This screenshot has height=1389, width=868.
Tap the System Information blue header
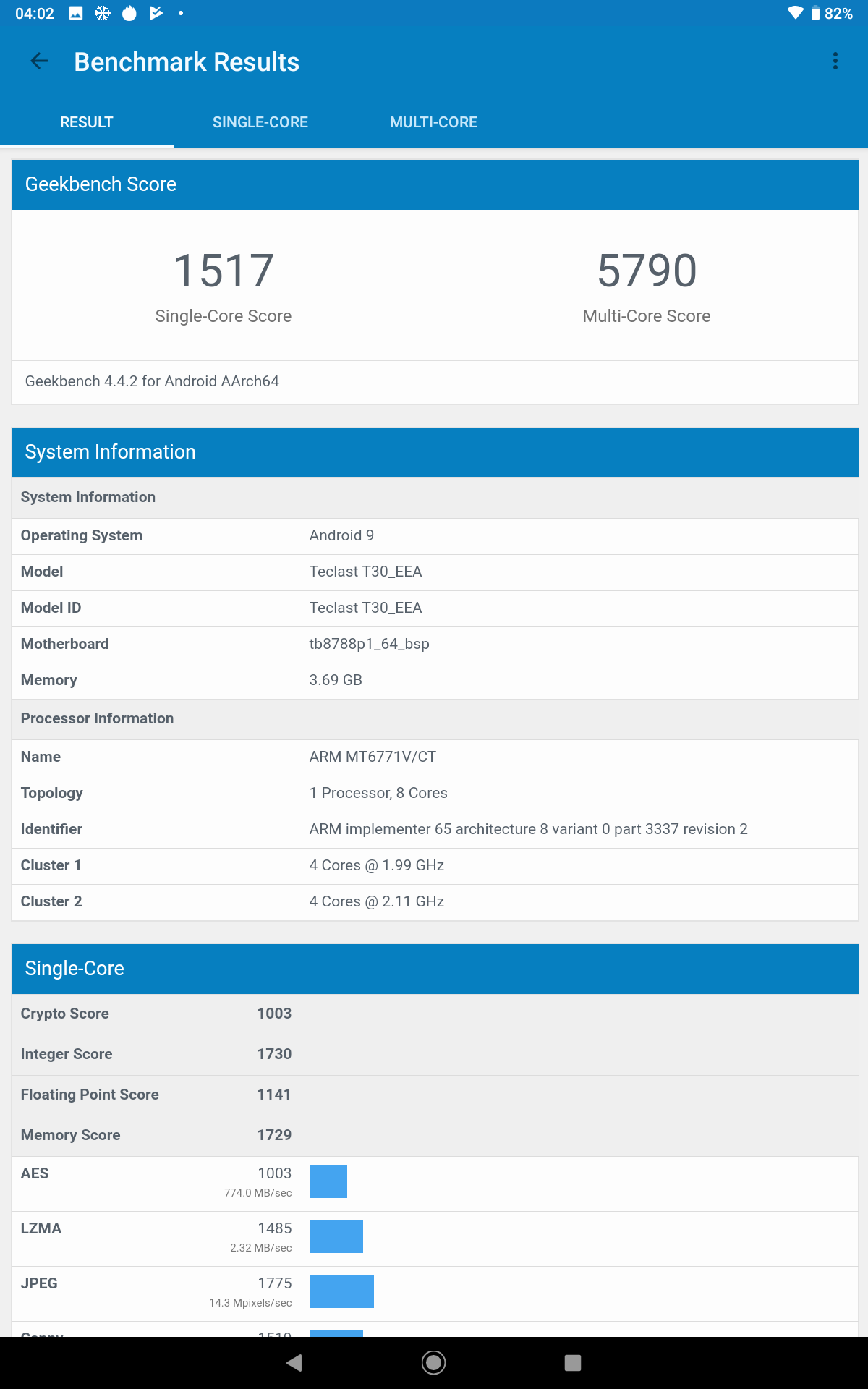click(x=435, y=452)
